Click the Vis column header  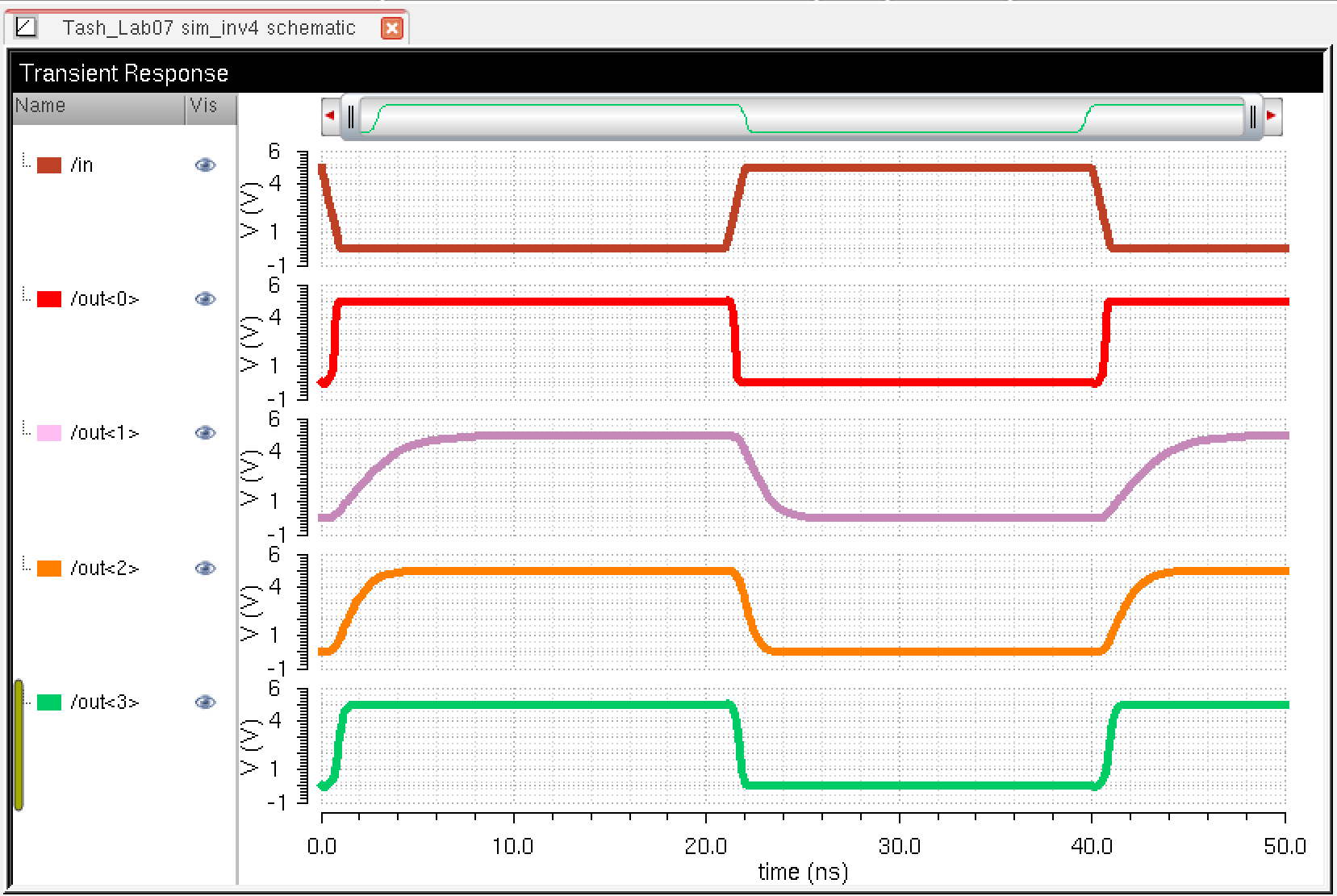[x=211, y=108]
